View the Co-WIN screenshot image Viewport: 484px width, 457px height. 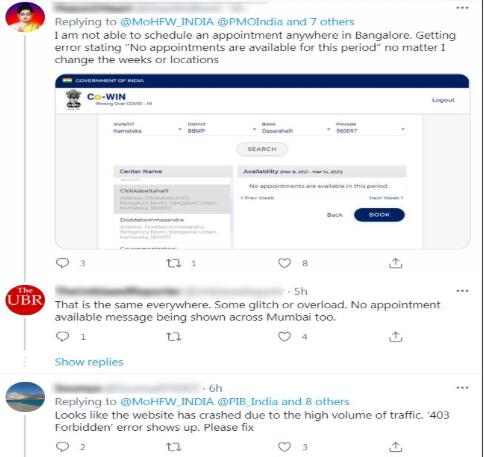point(262,162)
